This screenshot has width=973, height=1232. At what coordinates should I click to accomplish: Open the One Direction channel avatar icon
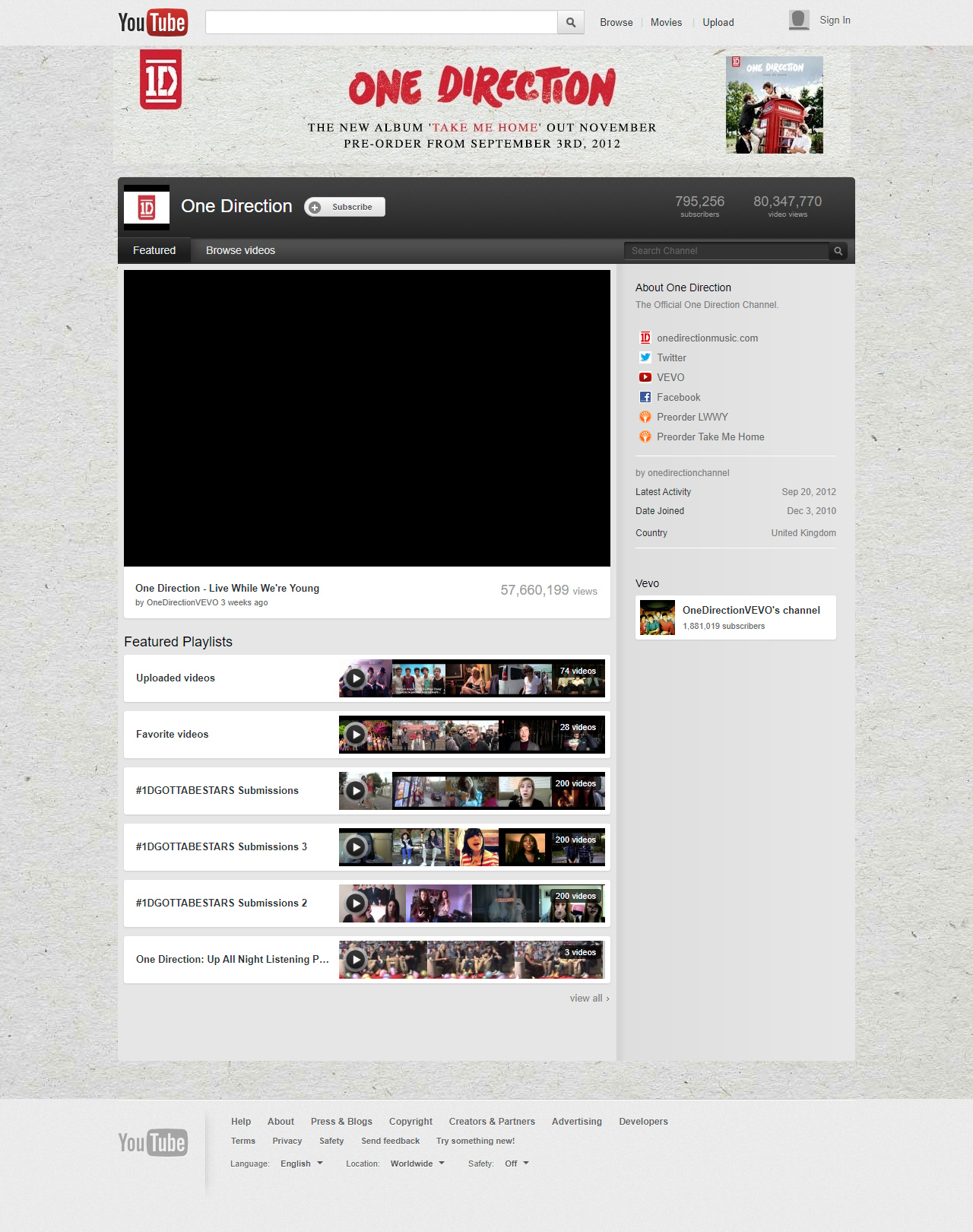click(147, 208)
